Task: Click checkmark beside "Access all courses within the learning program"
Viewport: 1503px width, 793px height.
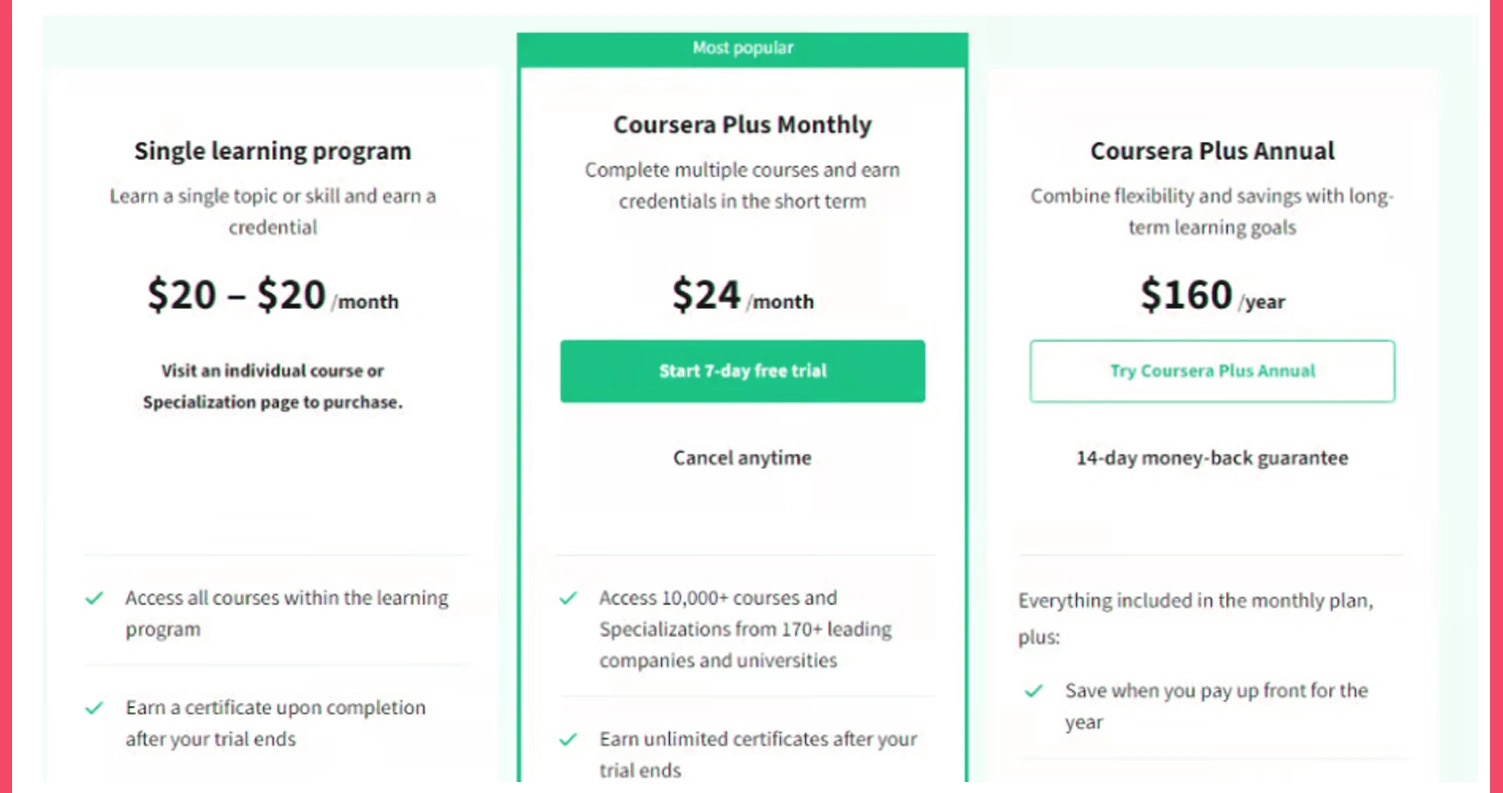Action: tap(94, 598)
